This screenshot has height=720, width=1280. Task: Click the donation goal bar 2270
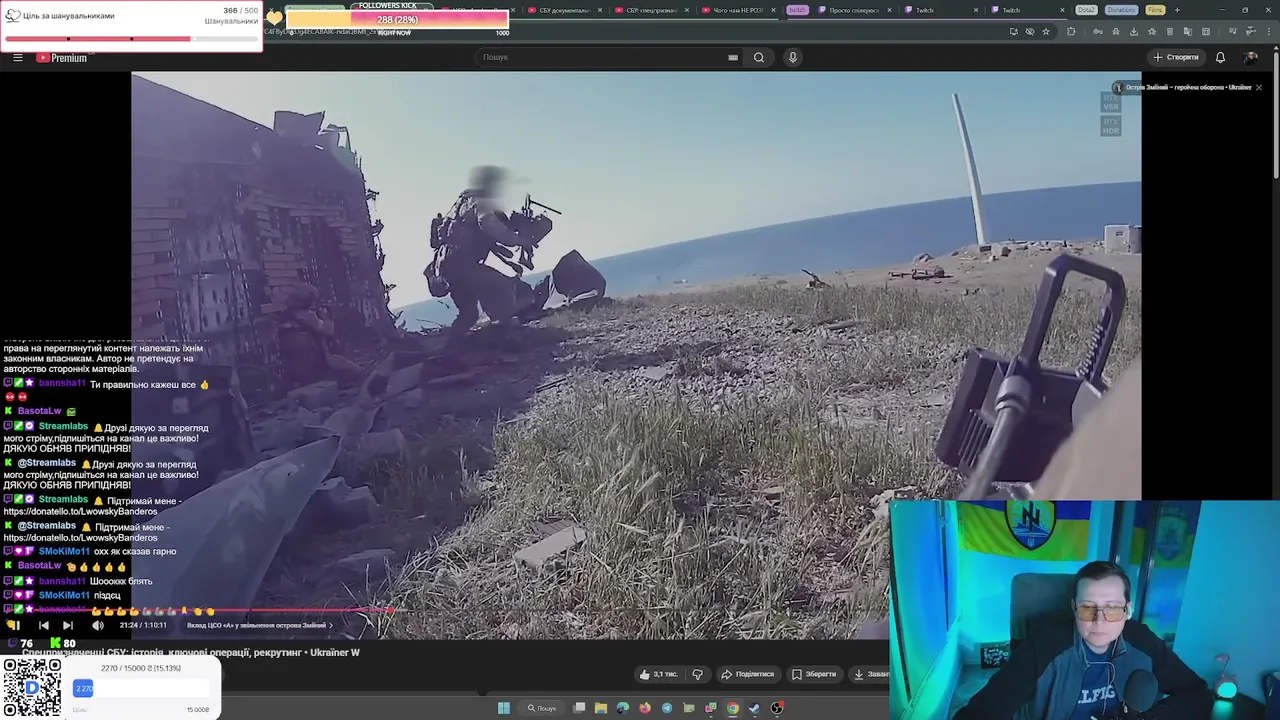pyautogui.click(x=141, y=688)
